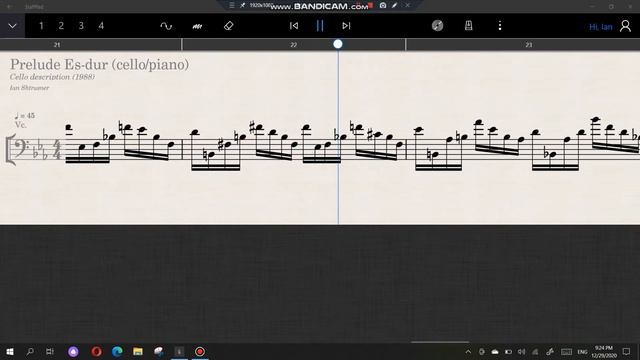
Task: Open the clock showing 9:24 PM
Action: tap(604, 352)
